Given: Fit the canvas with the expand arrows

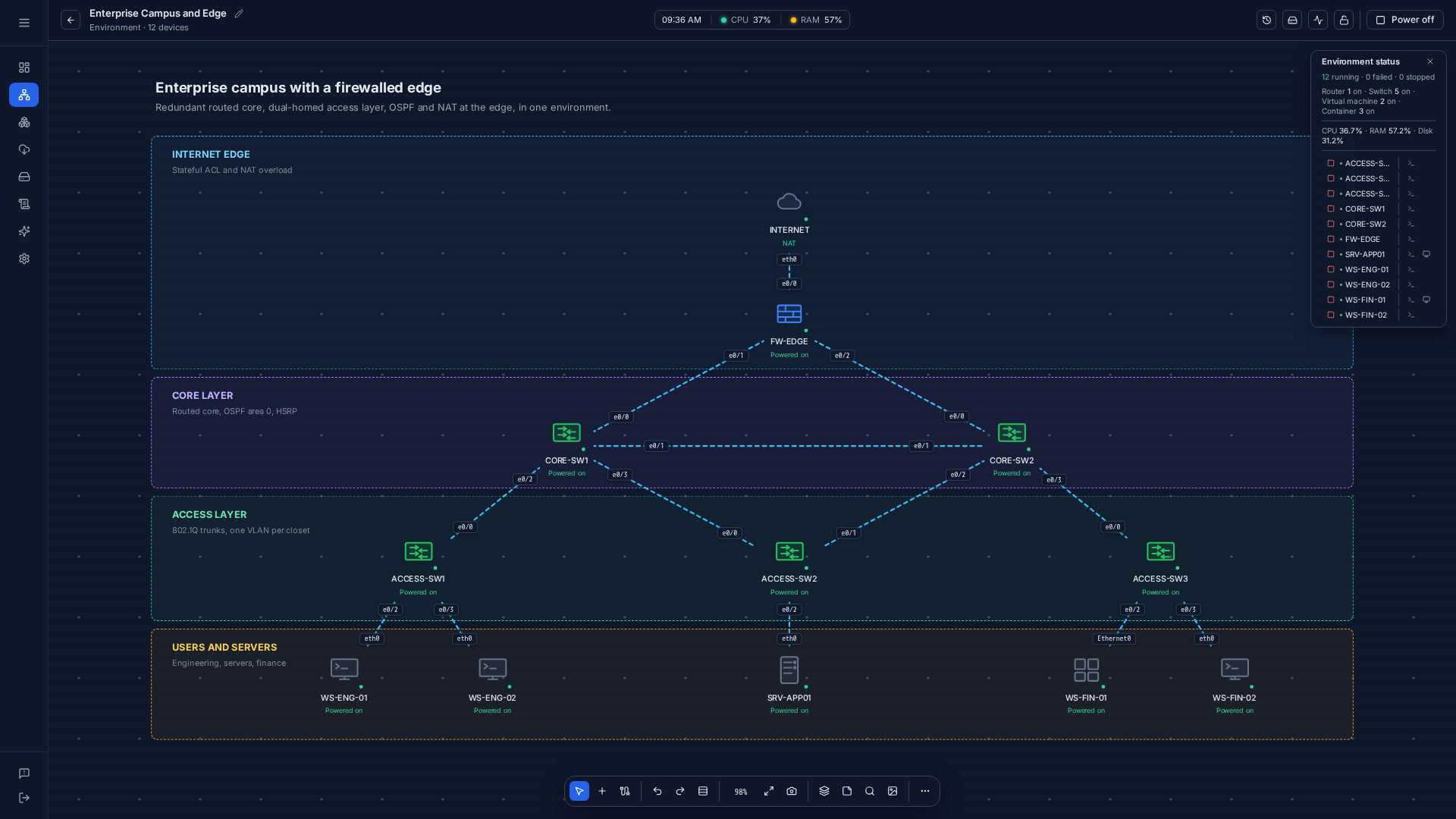Looking at the screenshot, I should coord(769,792).
